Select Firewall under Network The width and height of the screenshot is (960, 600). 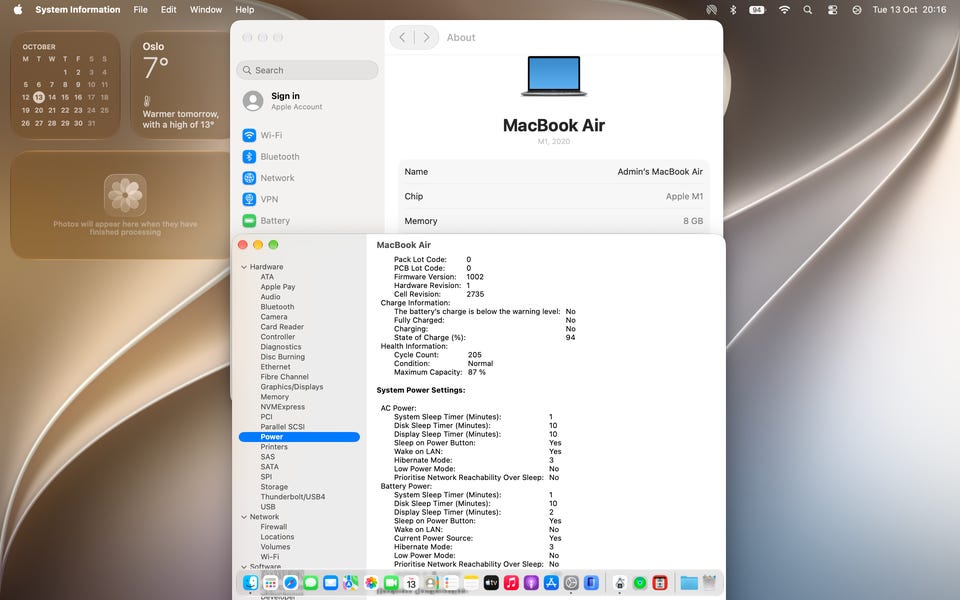[274, 527]
